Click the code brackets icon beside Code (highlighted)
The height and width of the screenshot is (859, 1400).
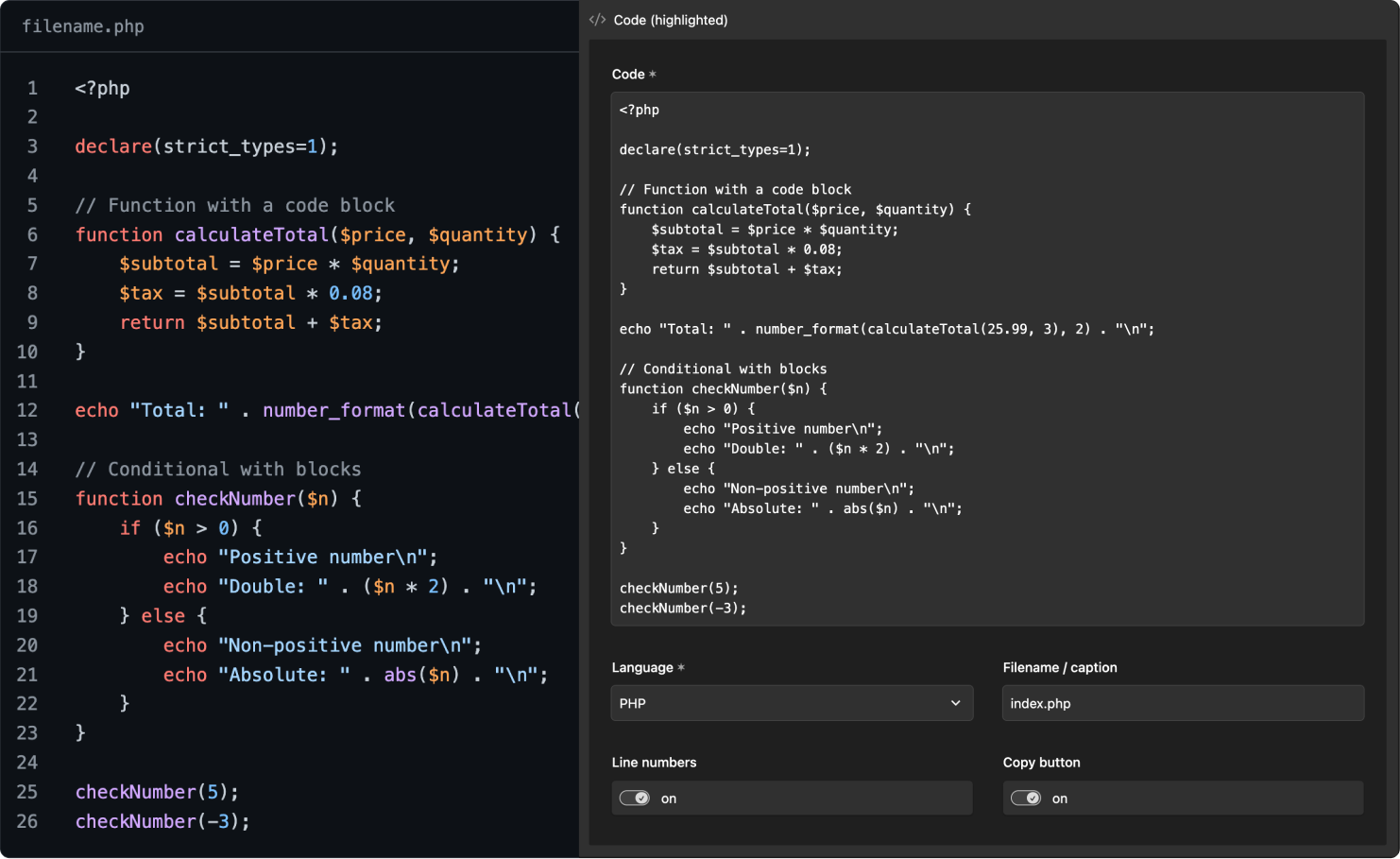[x=597, y=20]
